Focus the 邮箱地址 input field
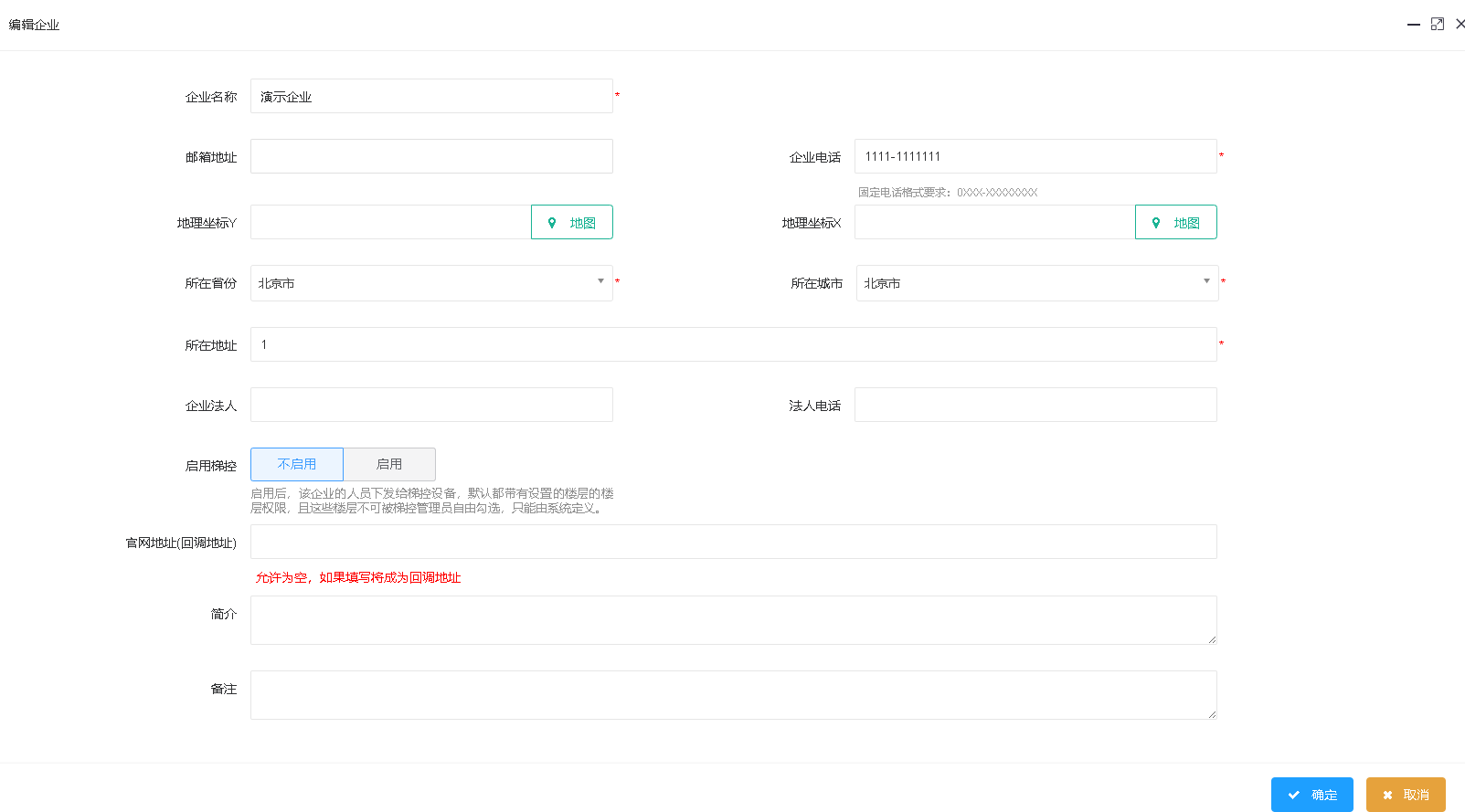The width and height of the screenshot is (1465, 812). coord(431,156)
